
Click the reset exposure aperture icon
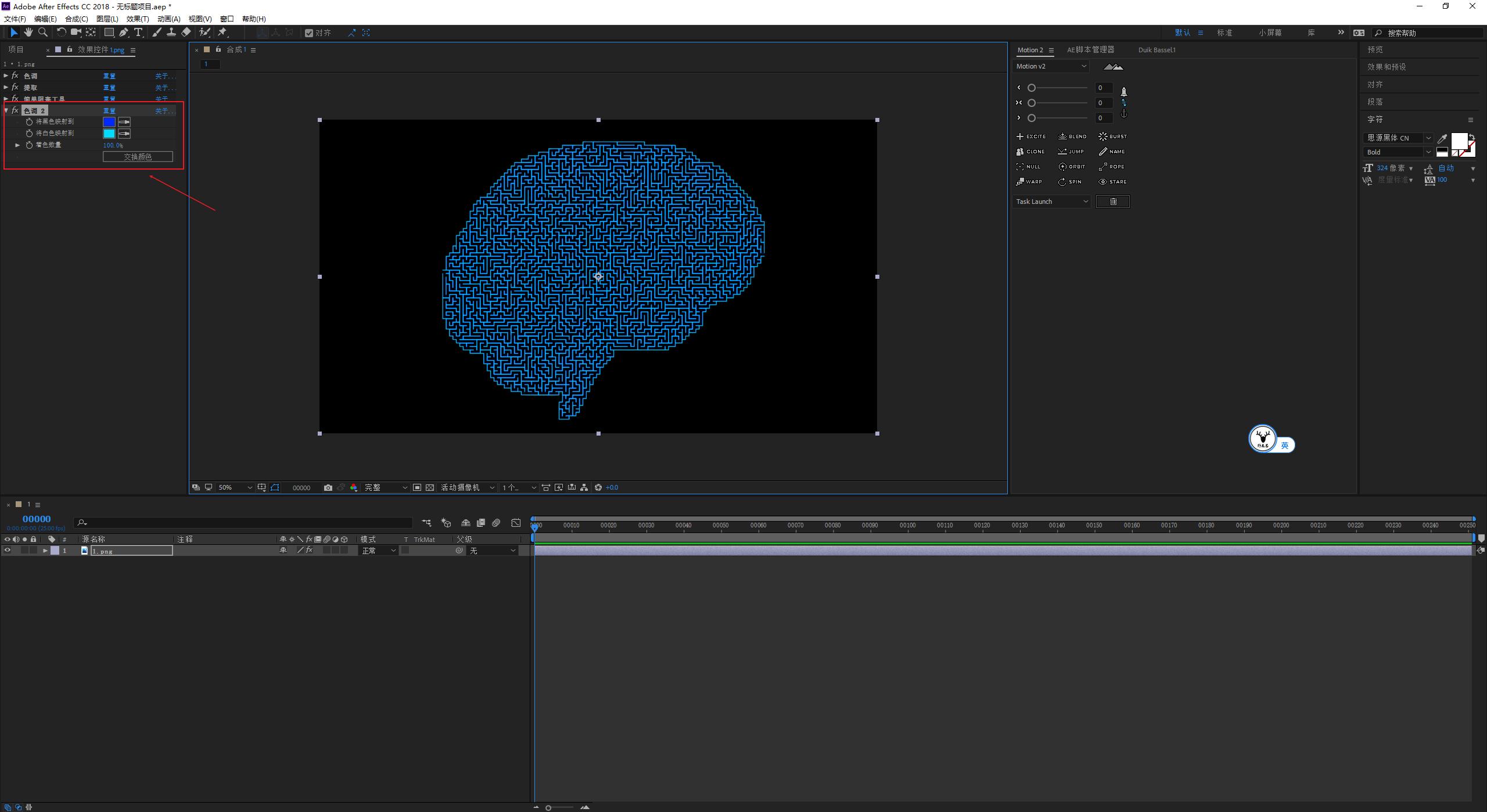(x=598, y=488)
